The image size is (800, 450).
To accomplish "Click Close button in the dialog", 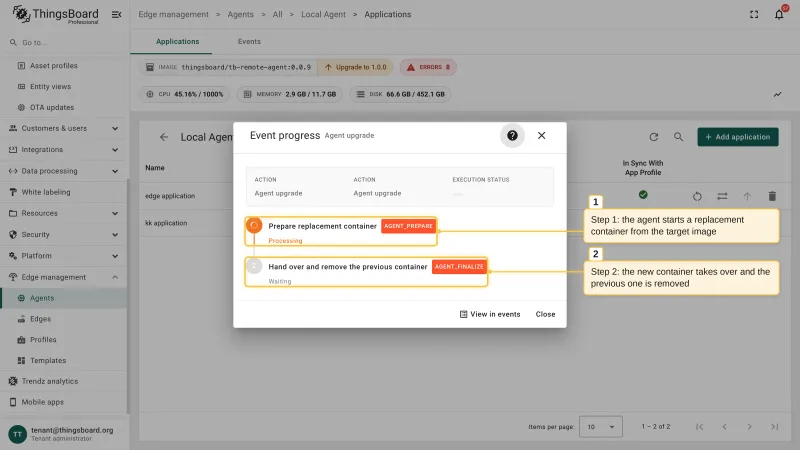I will (545, 314).
